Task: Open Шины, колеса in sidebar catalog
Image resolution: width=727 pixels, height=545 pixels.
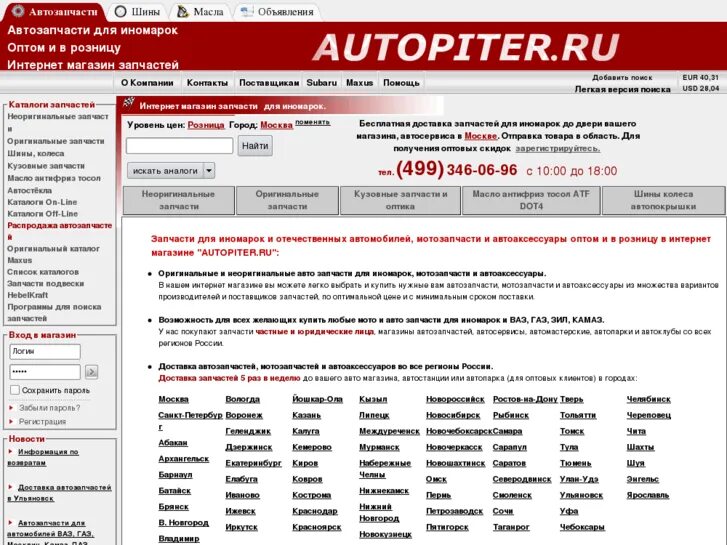Action: tap(36, 153)
